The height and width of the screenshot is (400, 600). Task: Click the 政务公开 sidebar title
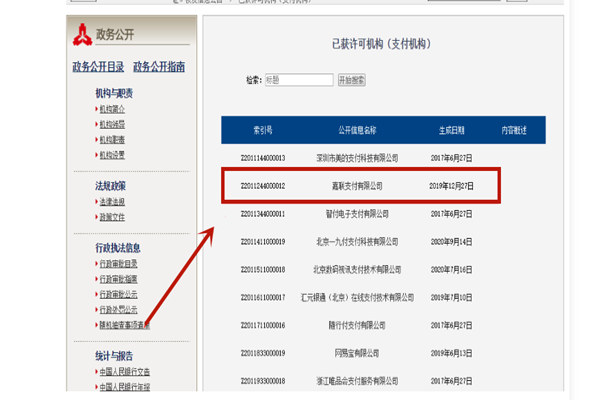[115, 34]
